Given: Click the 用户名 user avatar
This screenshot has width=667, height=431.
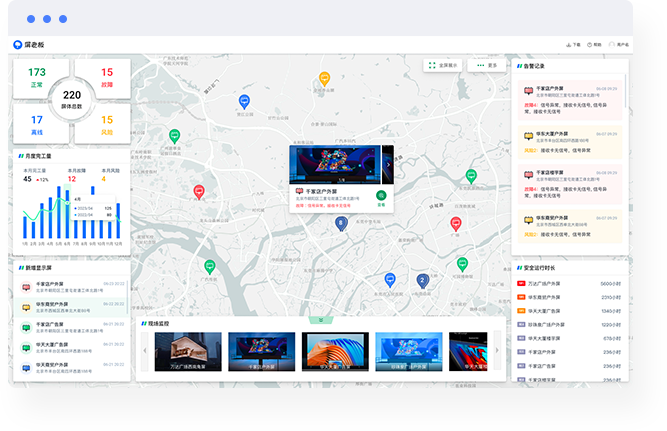Looking at the screenshot, I should [x=612, y=45].
